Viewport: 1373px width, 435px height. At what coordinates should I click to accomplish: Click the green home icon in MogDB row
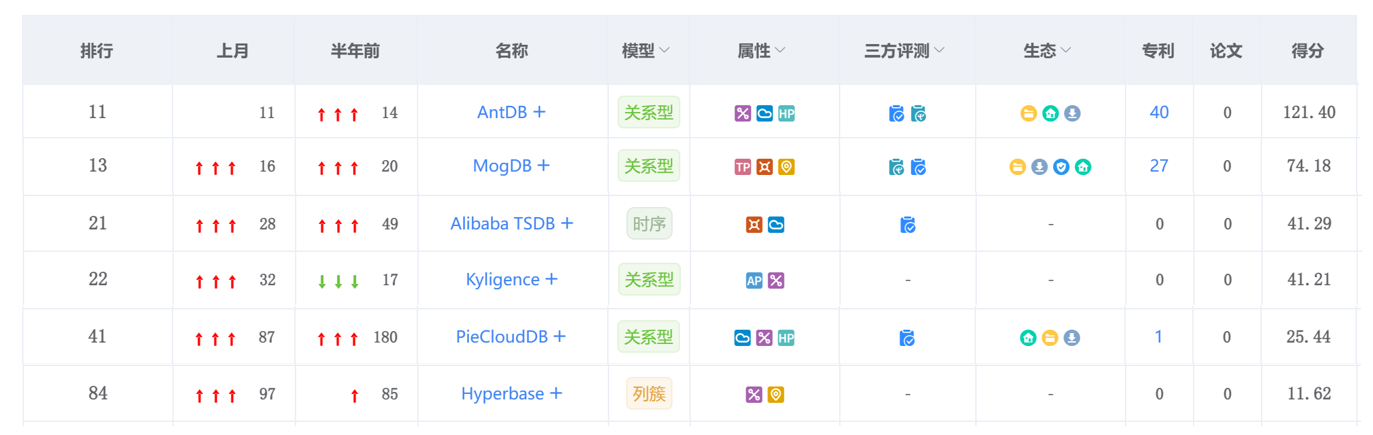coord(1083,167)
